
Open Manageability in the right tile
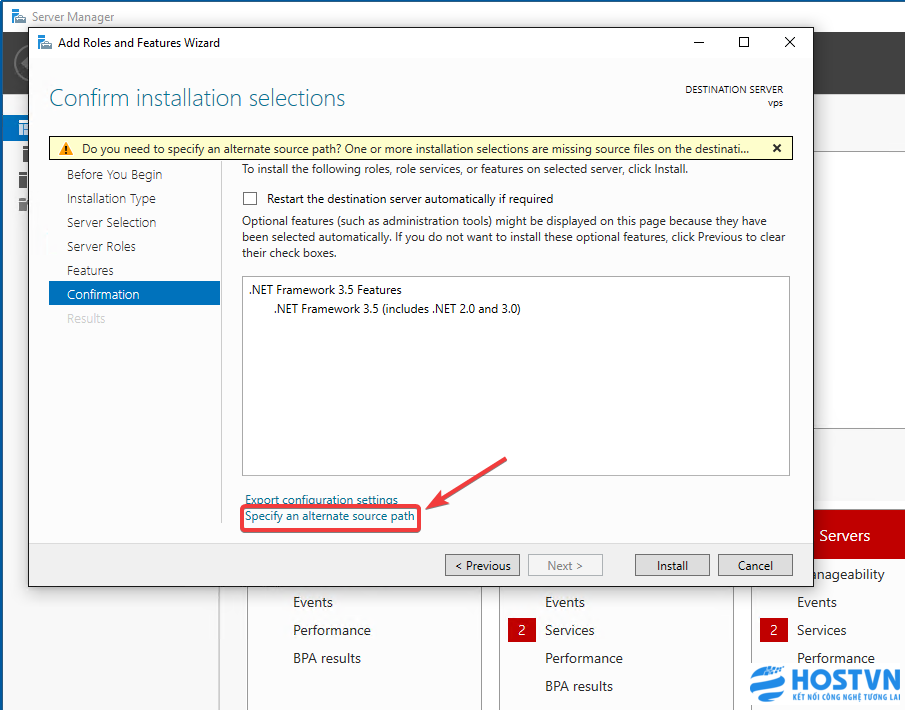pyautogui.click(x=848, y=575)
